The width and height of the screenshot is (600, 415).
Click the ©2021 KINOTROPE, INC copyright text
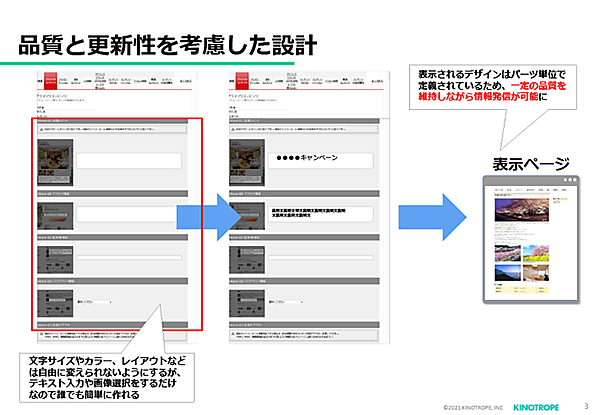[x=473, y=407]
